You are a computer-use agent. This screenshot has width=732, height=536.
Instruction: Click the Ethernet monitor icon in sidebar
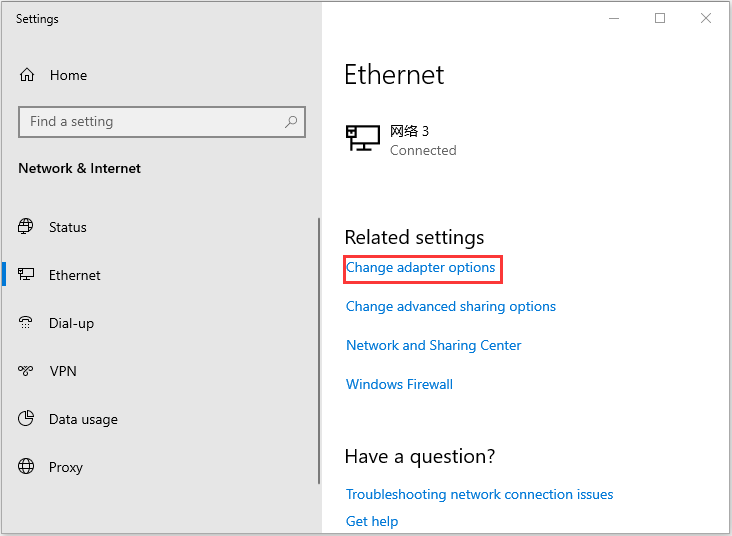click(x=27, y=275)
